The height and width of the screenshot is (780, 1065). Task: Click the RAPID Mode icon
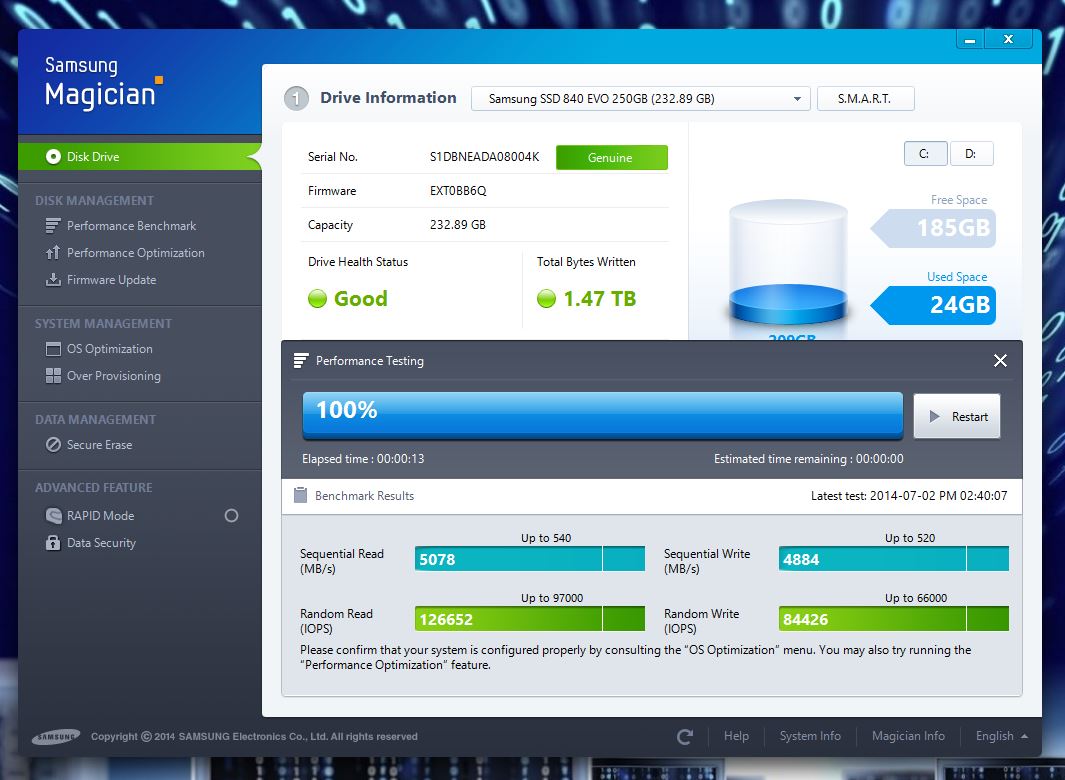click(x=53, y=516)
